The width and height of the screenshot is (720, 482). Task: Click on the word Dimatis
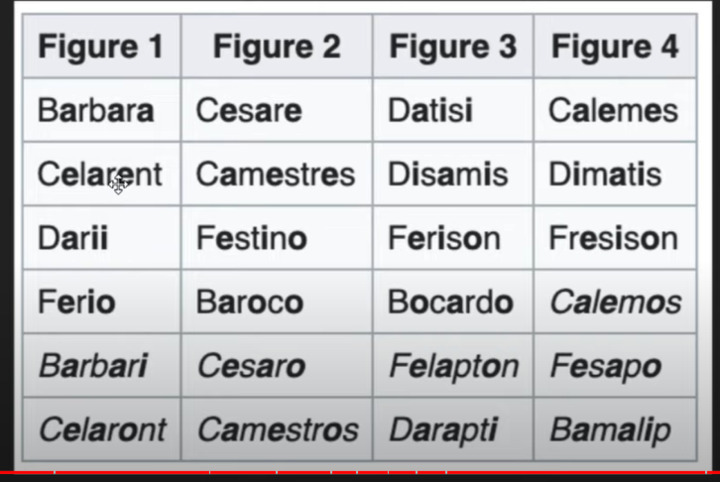pyautogui.click(x=605, y=174)
